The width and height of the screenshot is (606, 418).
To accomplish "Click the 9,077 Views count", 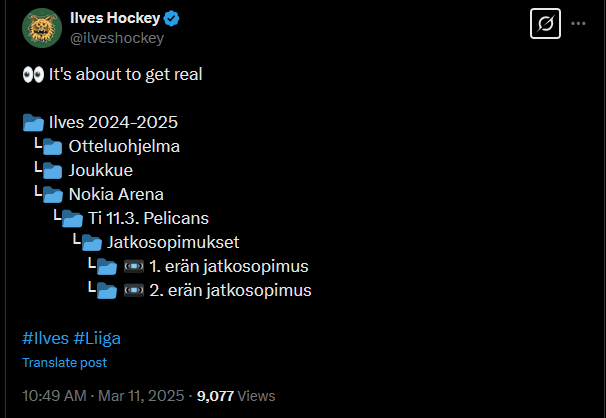I will pos(236,396).
